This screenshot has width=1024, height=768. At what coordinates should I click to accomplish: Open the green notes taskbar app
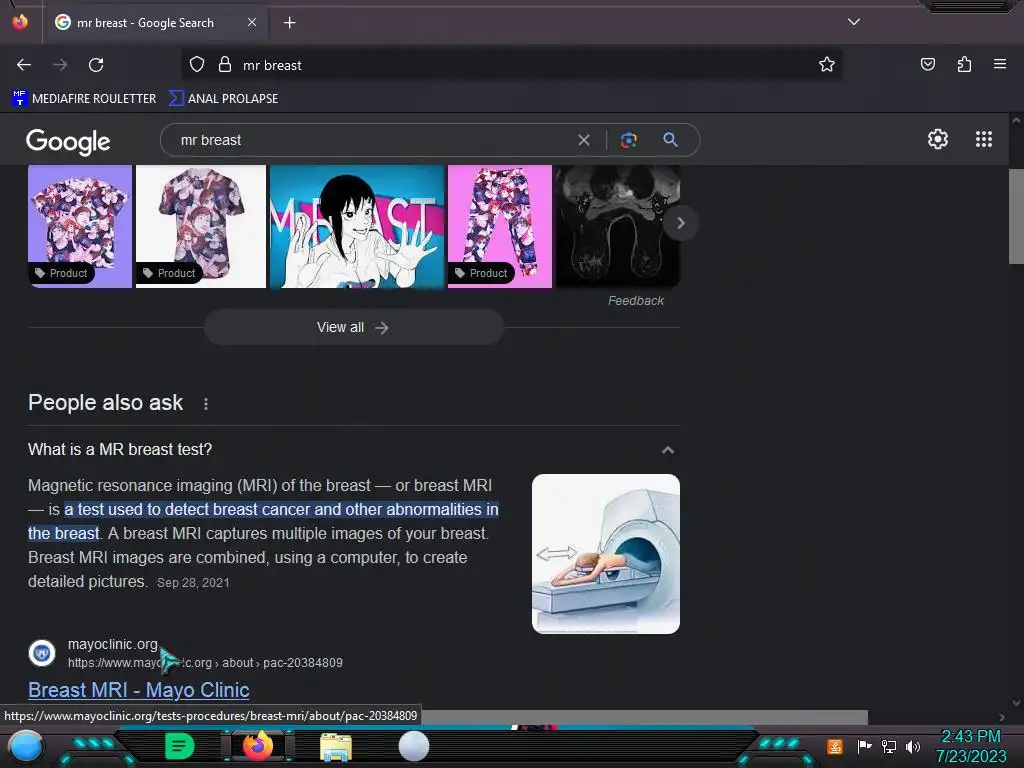tap(180, 746)
